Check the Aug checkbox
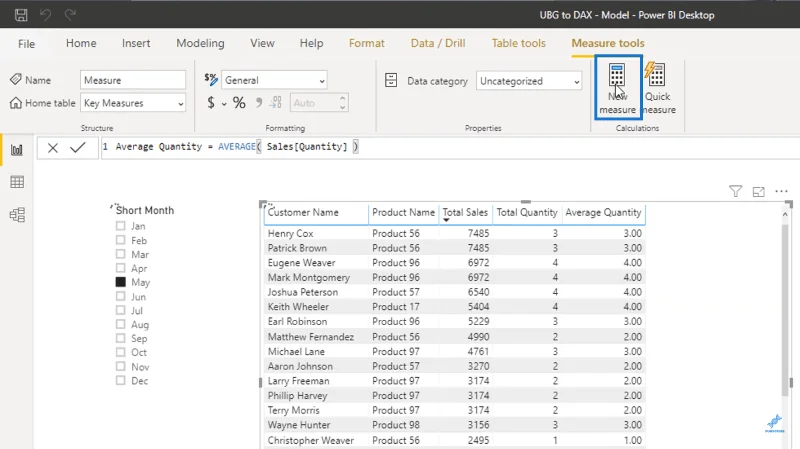This screenshot has height=449, width=800. [x=120, y=324]
